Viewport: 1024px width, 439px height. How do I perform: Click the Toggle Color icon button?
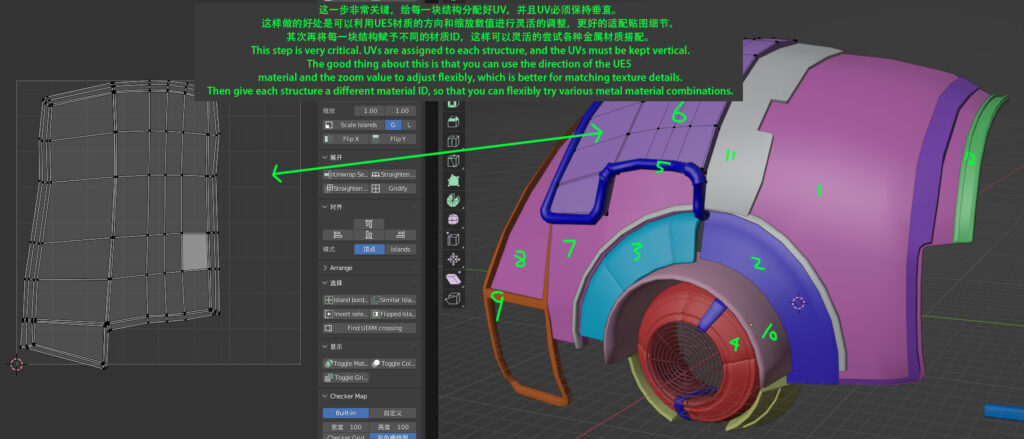click(x=393, y=363)
